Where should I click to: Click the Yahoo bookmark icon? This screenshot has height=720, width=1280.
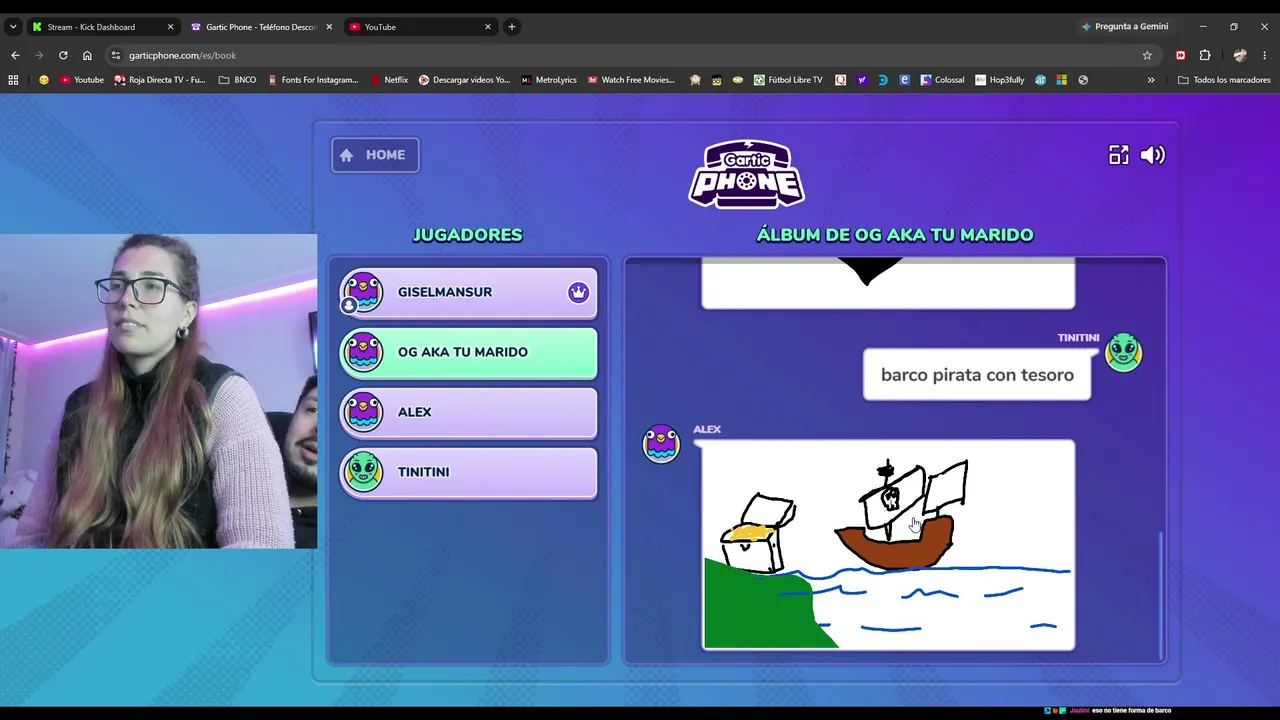(862, 80)
